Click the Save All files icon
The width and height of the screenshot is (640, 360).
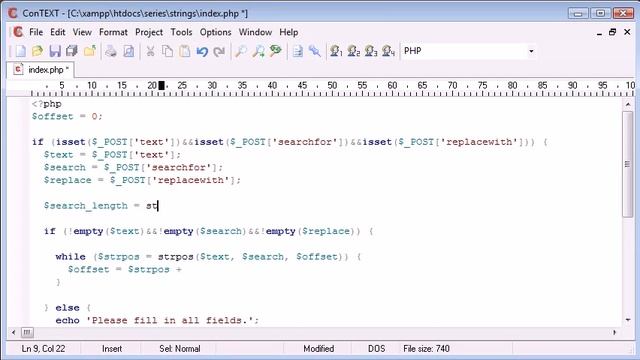[x=72, y=51]
